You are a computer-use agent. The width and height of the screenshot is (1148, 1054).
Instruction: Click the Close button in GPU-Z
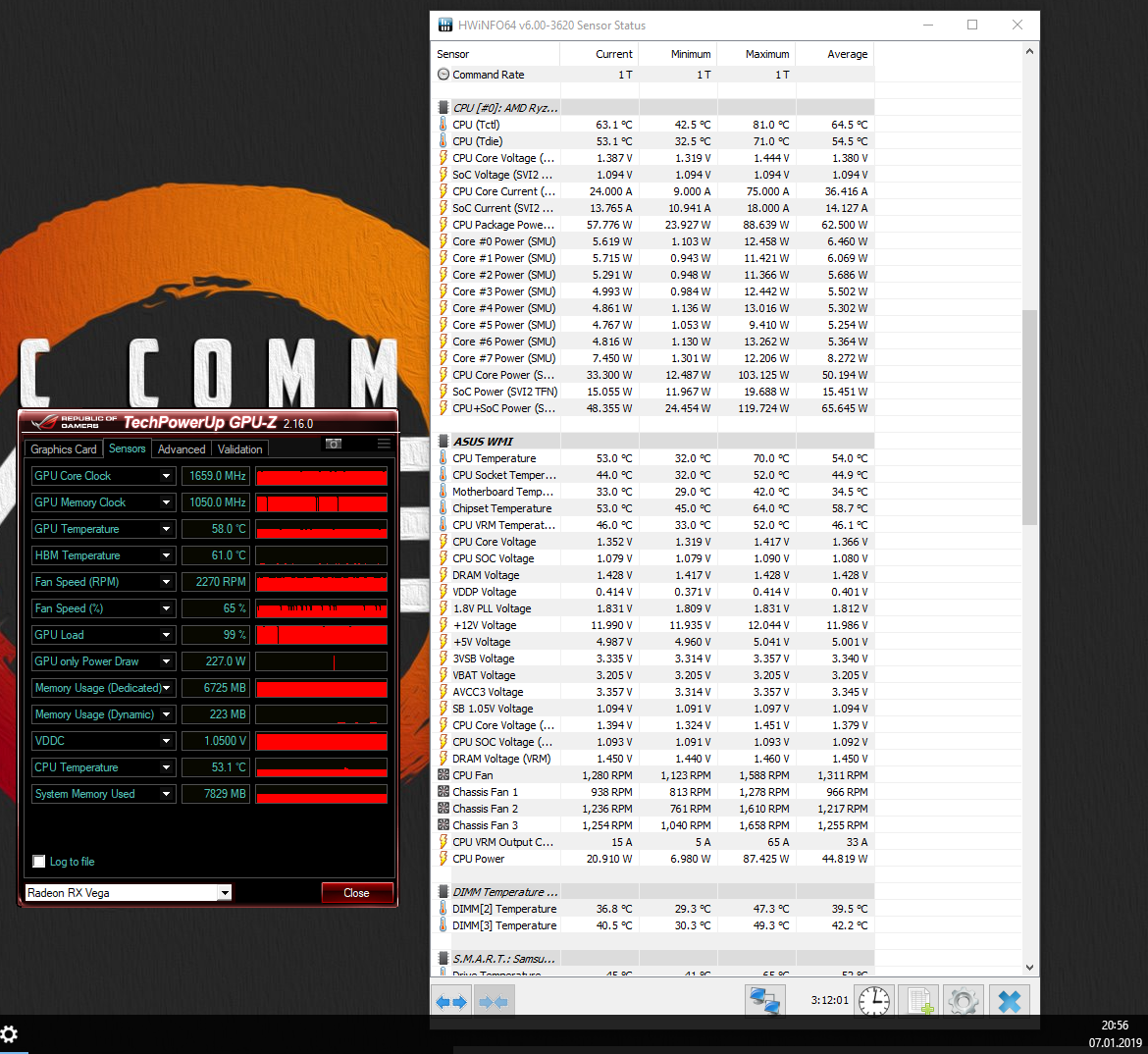[x=356, y=893]
